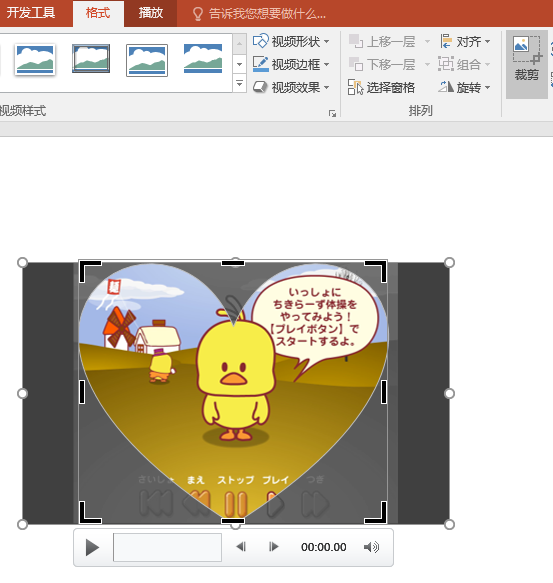Click the lightbulb tell-me icon
This screenshot has width=553, height=583.
coord(198,14)
